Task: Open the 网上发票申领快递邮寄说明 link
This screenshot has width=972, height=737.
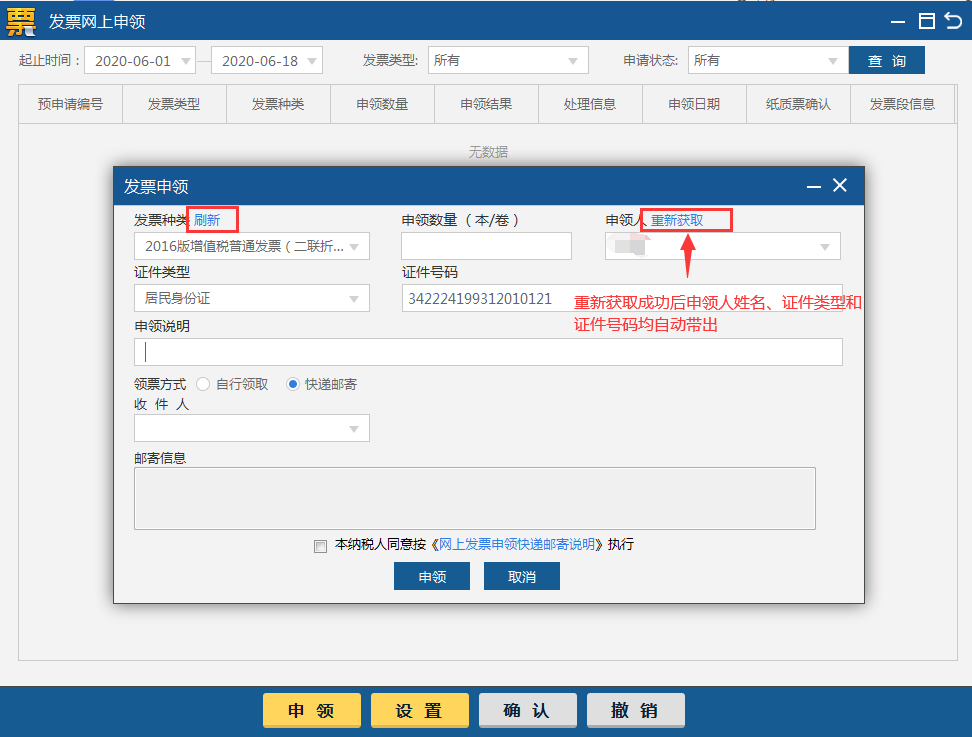Action: [x=516, y=544]
